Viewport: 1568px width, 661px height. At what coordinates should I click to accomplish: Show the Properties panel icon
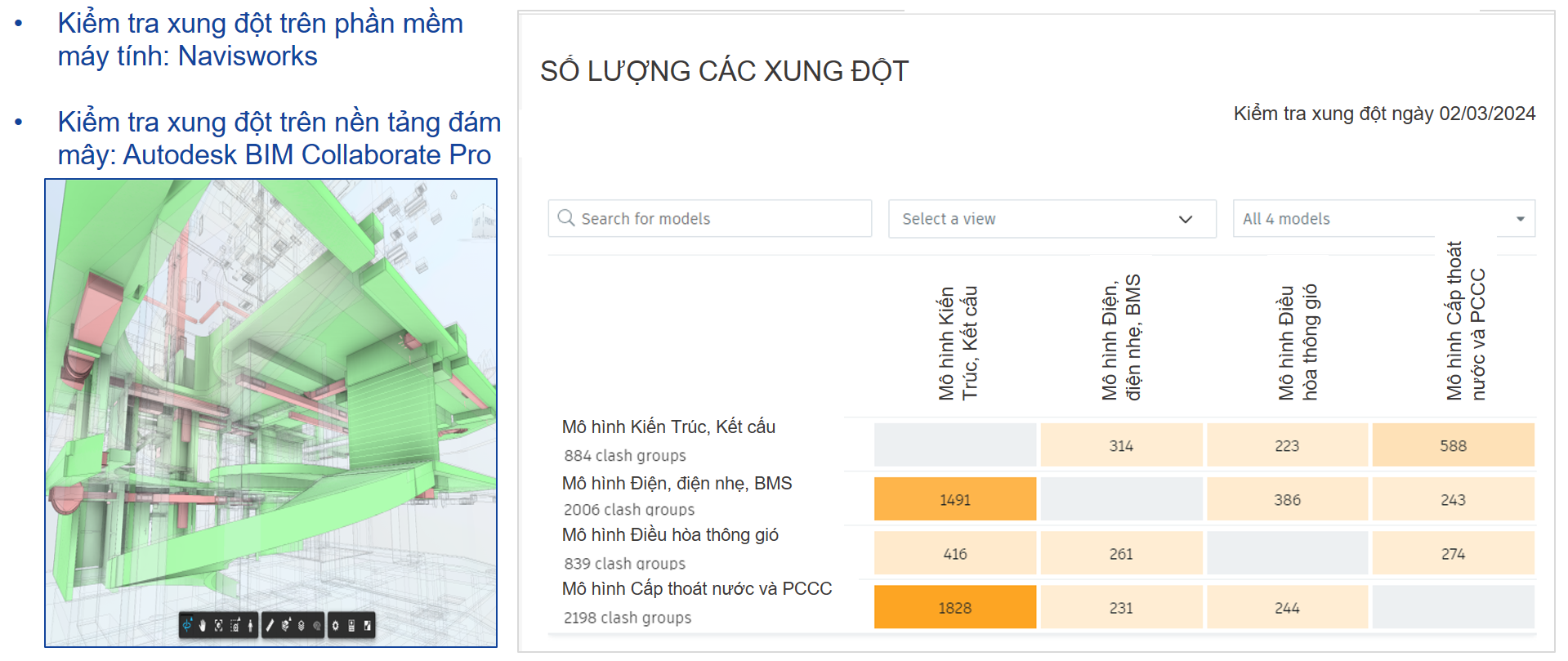point(351,626)
